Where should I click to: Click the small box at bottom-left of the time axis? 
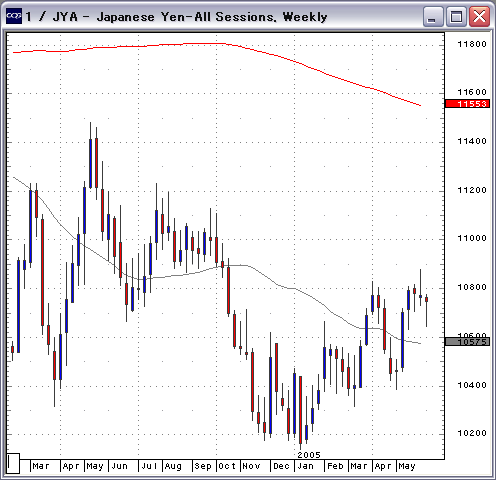(x=13, y=463)
